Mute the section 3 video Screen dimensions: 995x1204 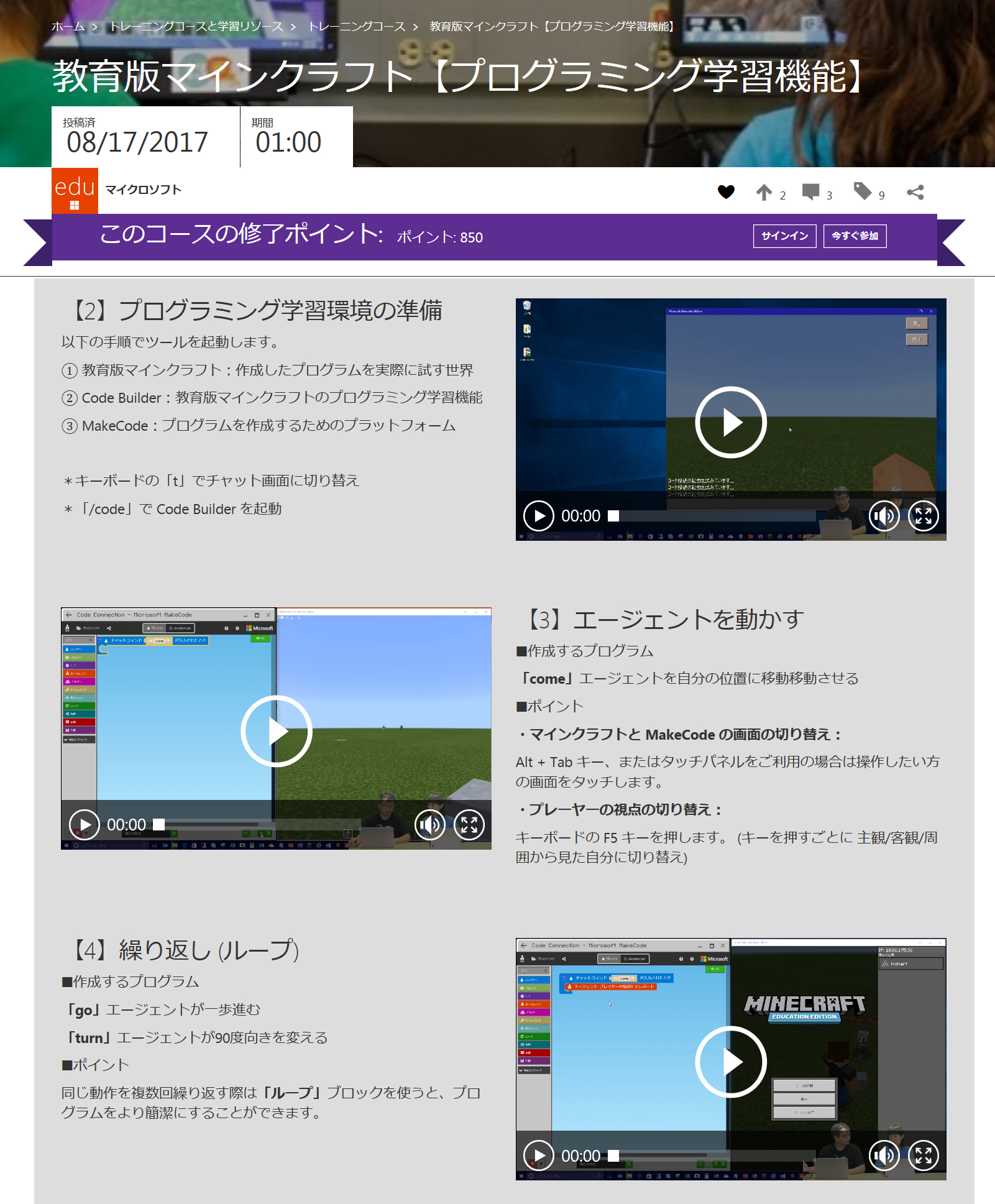pos(429,825)
